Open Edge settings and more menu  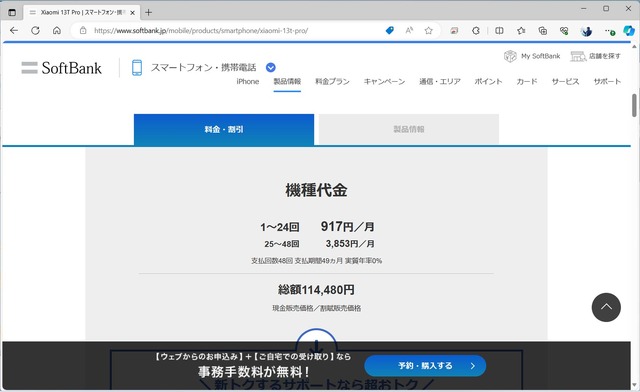(x=609, y=31)
